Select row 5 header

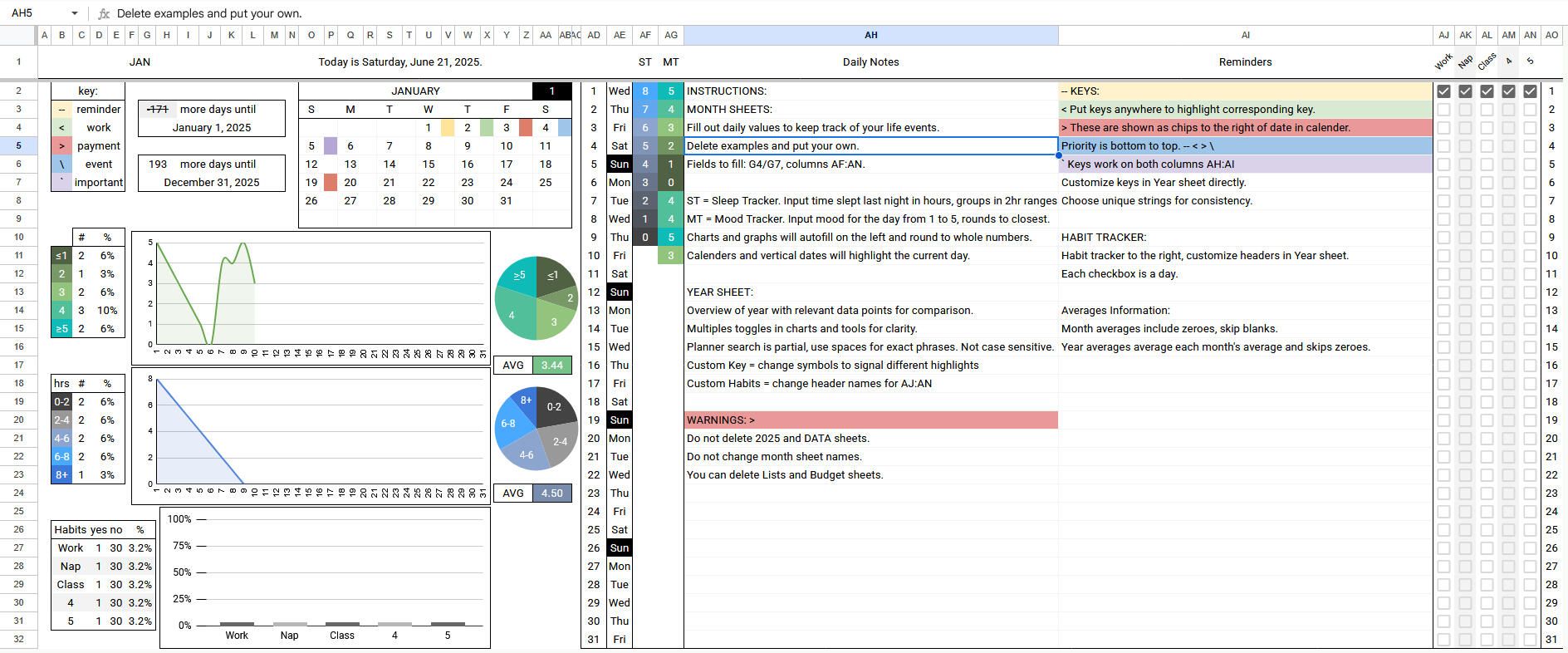18,145
